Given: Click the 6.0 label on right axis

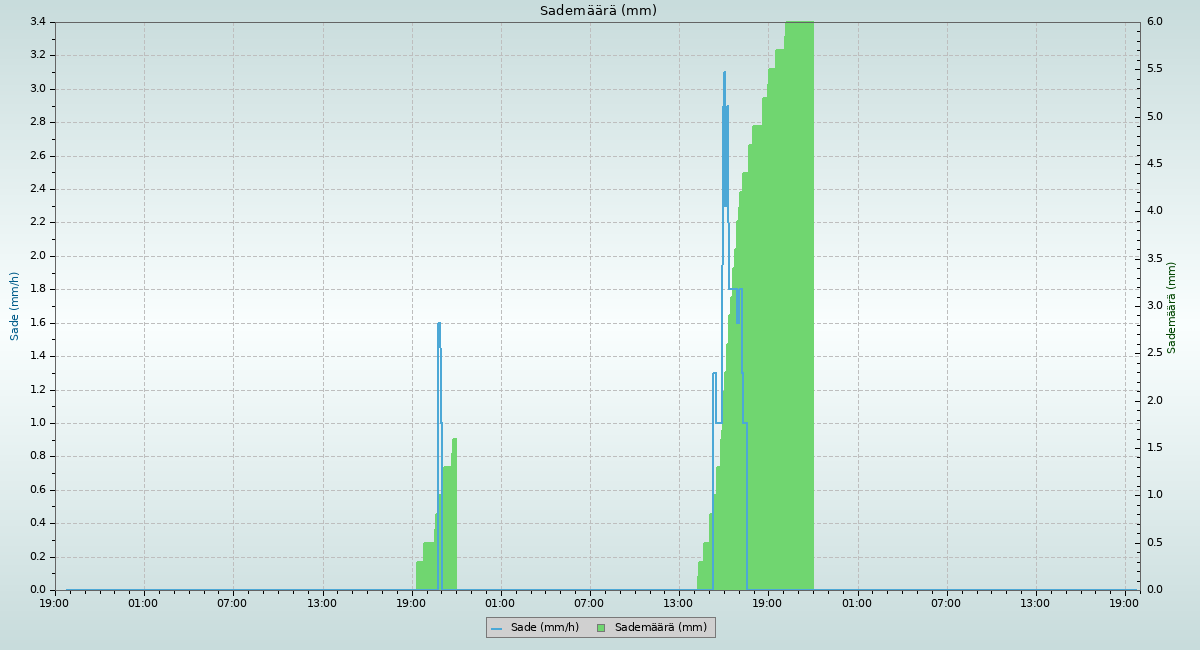Looking at the screenshot, I should [1154, 22].
